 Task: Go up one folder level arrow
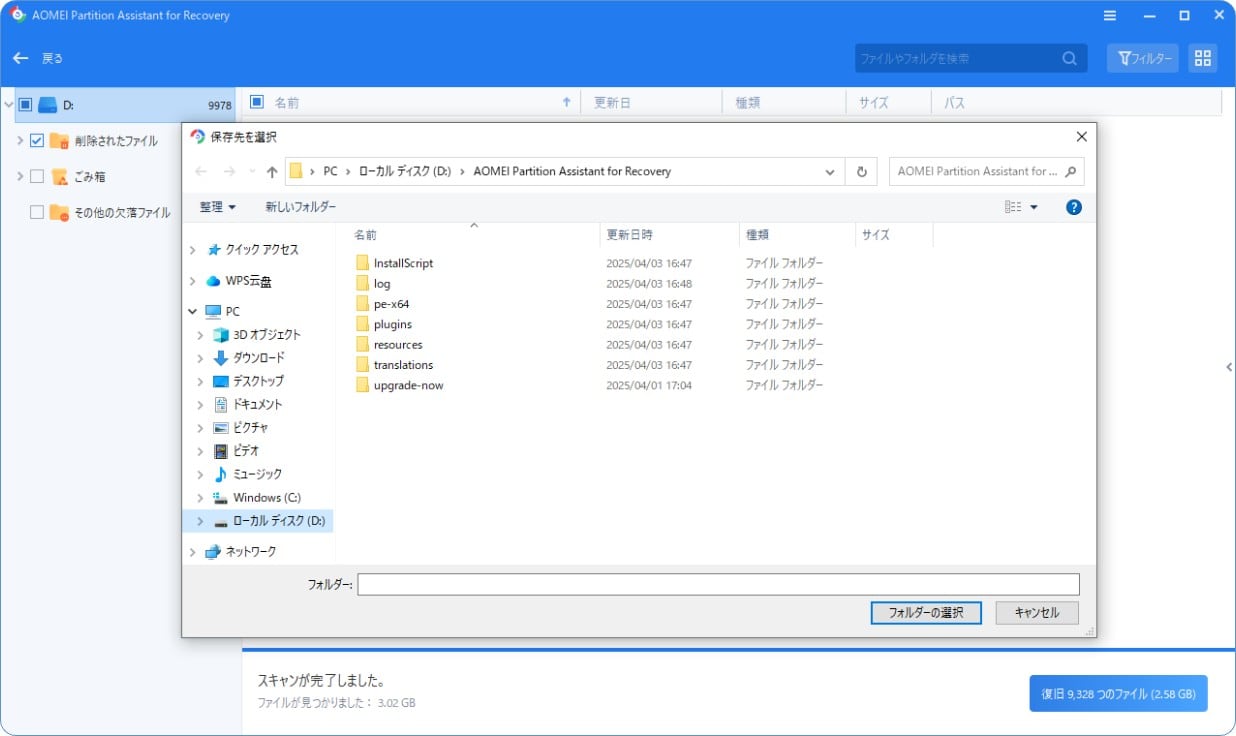272,172
